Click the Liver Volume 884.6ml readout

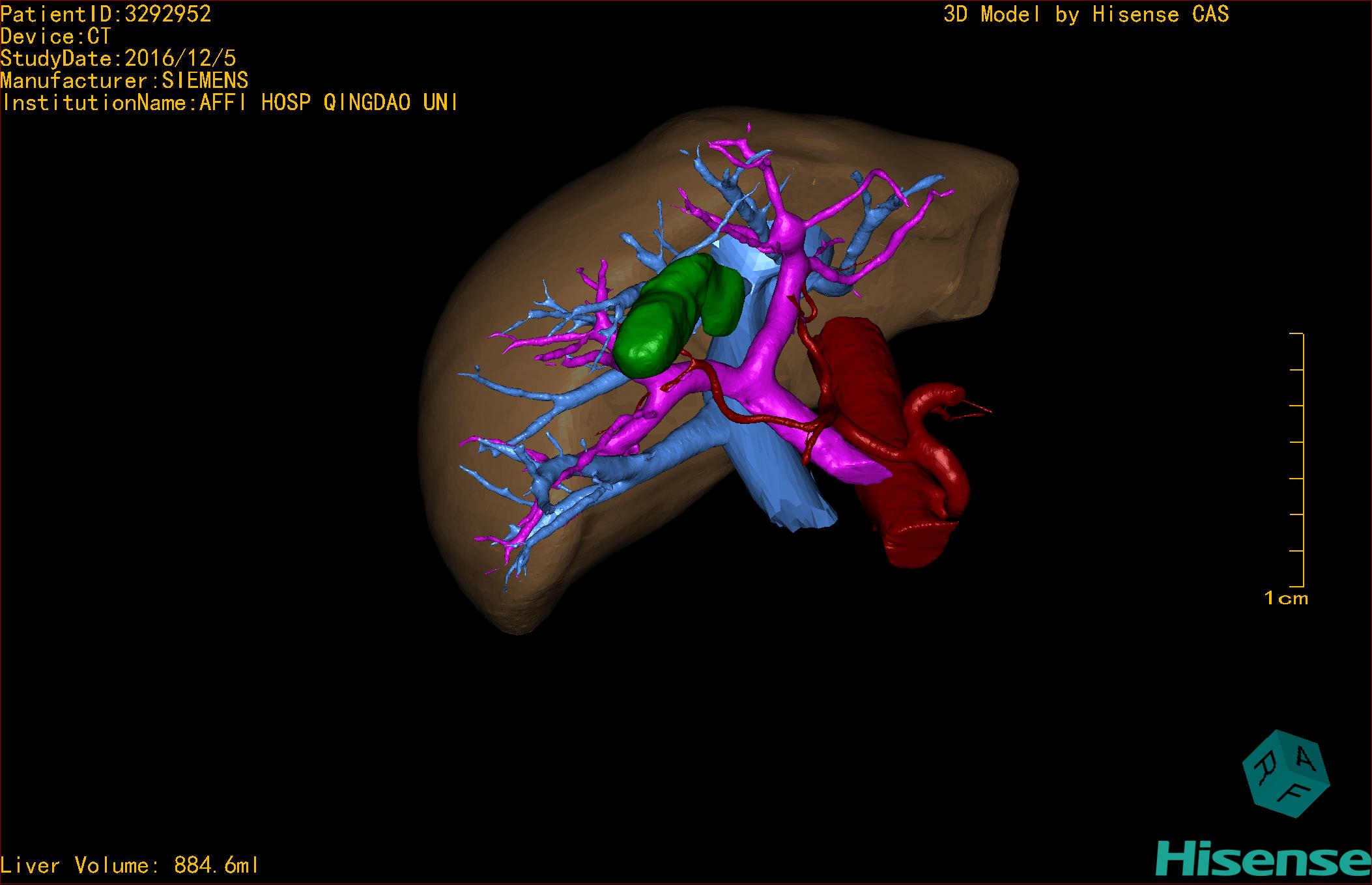pos(130,865)
